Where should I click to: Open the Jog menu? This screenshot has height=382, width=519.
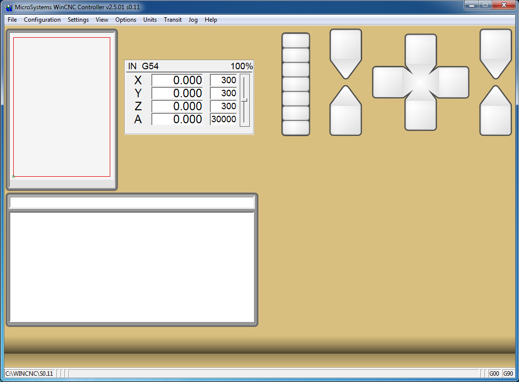tap(193, 20)
